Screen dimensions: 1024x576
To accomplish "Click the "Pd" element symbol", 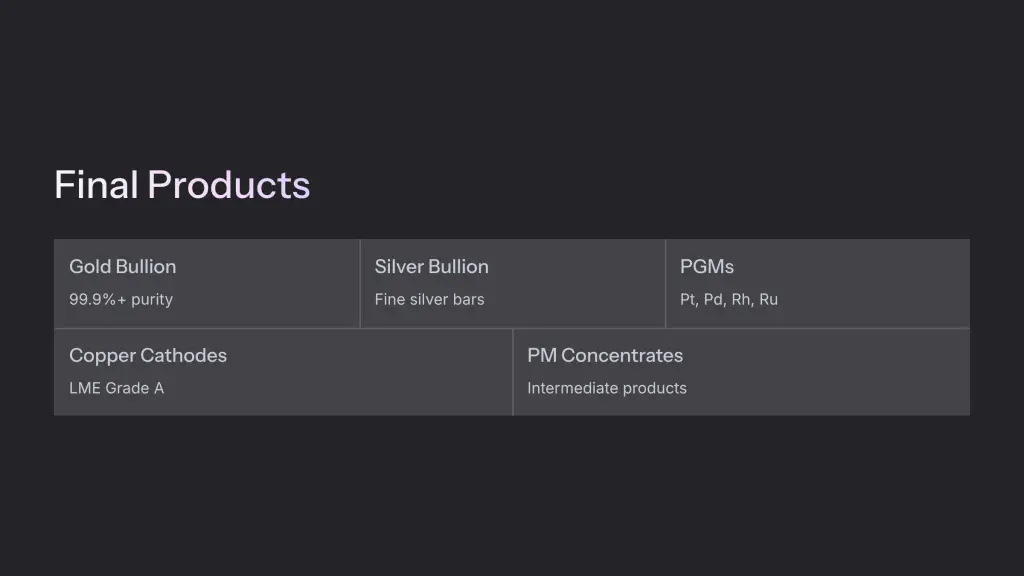I will (x=714, y=299).
